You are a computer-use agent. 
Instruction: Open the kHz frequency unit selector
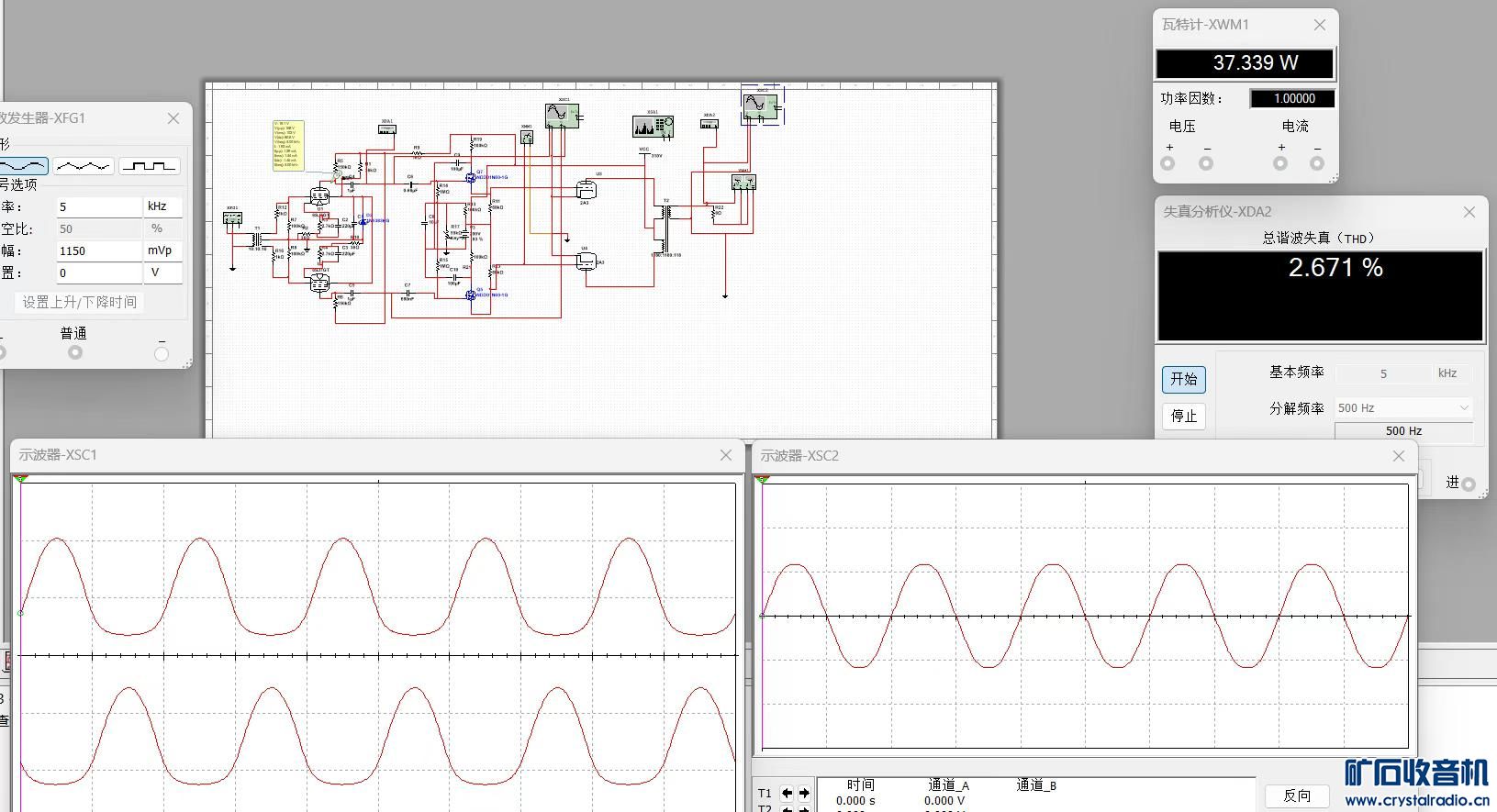162,207
